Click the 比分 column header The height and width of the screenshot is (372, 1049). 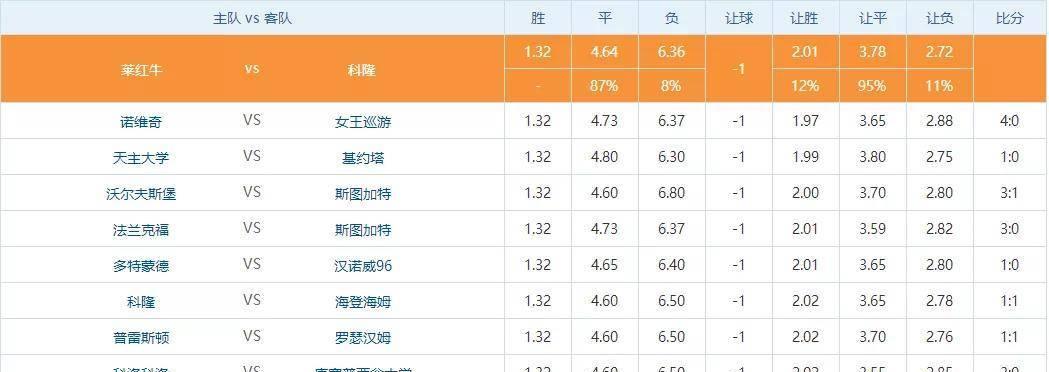[1010, 18]
